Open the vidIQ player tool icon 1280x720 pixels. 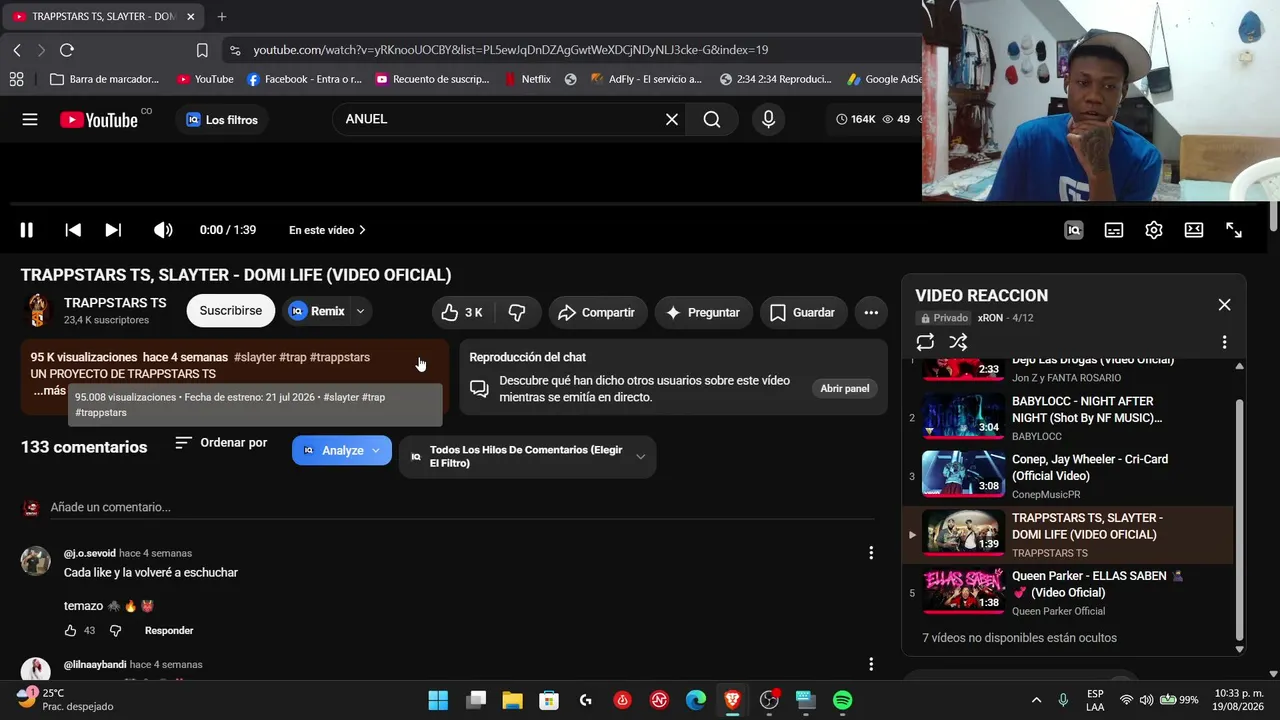tap(1074, 230)
